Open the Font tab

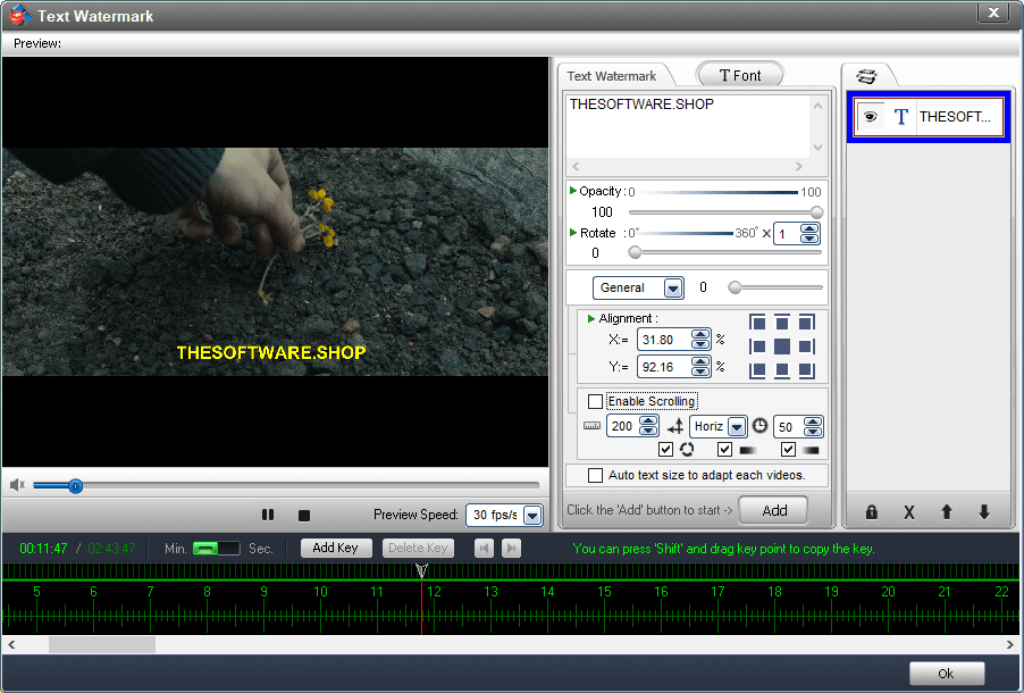740,75
